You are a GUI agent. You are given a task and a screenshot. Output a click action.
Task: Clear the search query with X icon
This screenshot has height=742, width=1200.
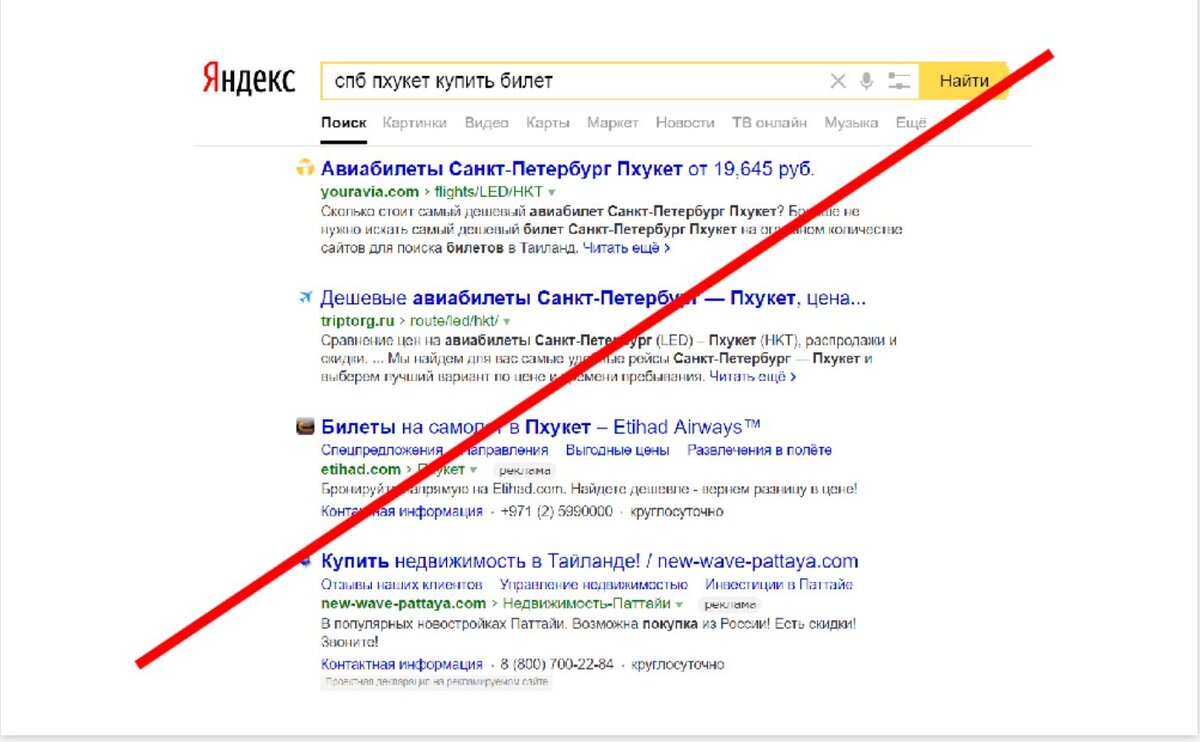click(x=838, y=81)
